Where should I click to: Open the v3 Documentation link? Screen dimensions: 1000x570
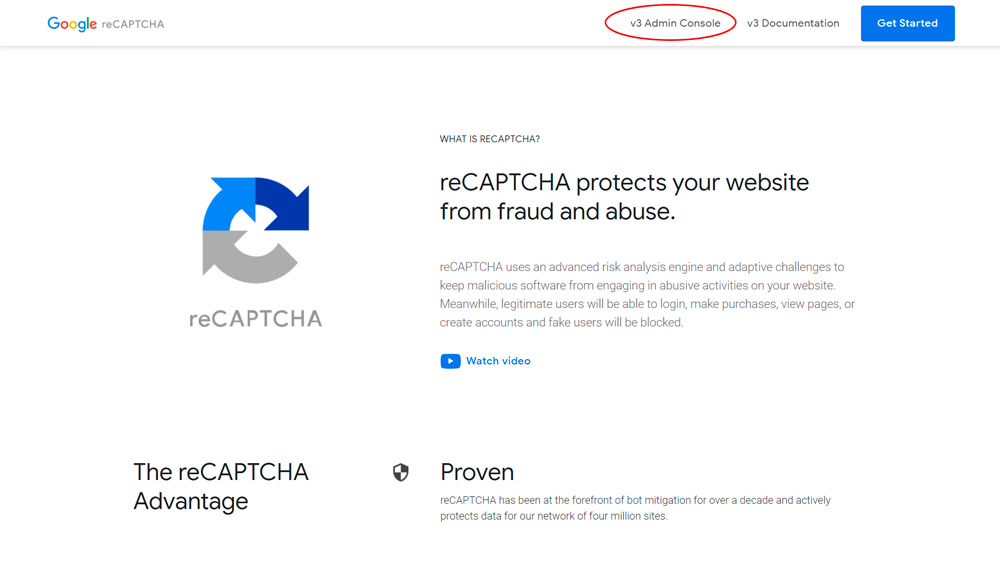(793, 23)
